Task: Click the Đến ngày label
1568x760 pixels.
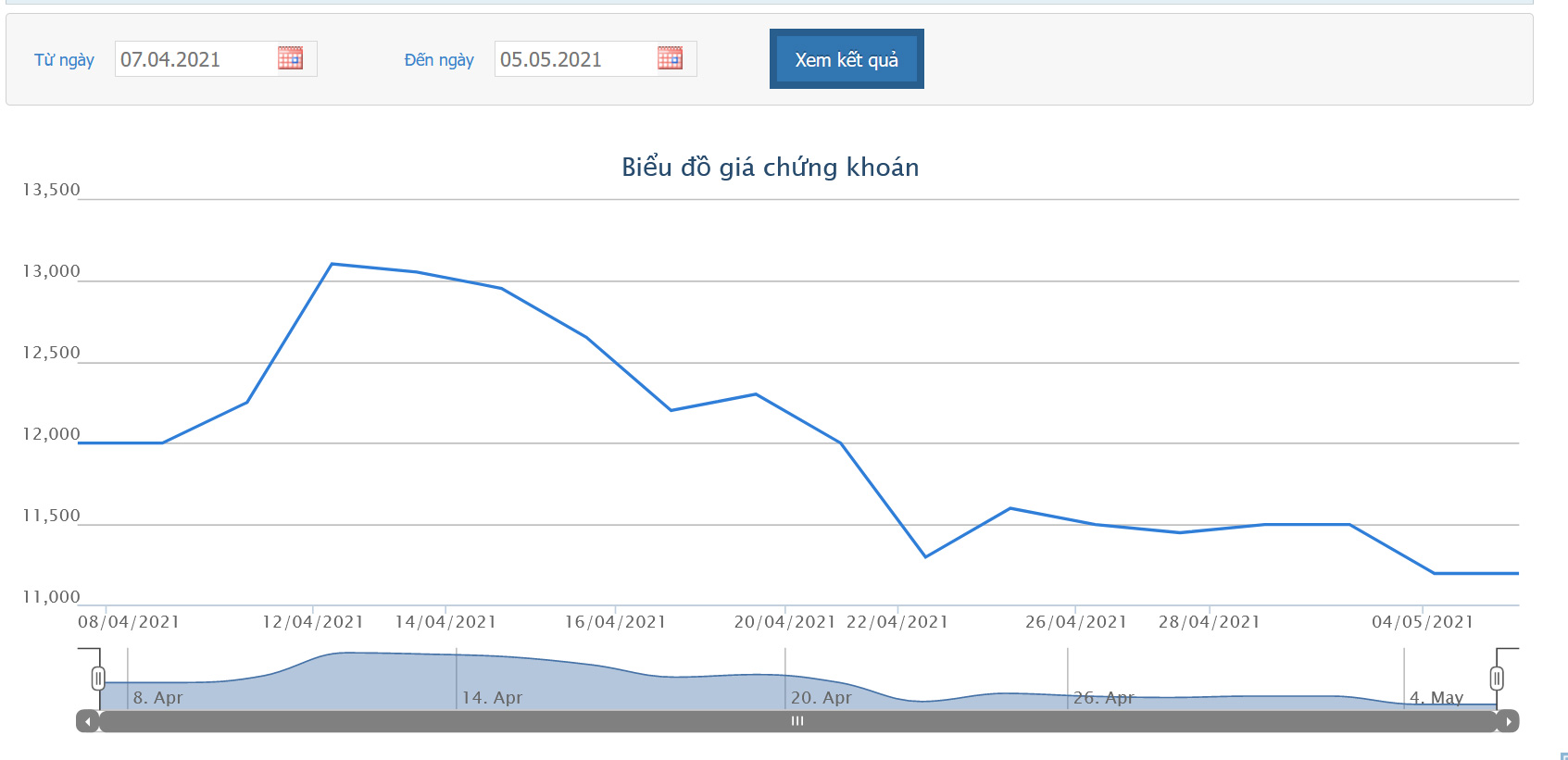Action: (439, 60)
